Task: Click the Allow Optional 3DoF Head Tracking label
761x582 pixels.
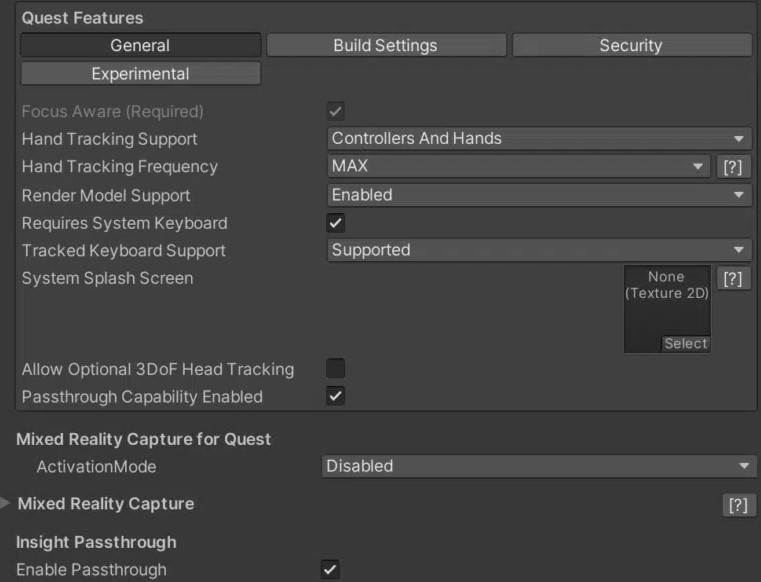Action: coord(158,369)
